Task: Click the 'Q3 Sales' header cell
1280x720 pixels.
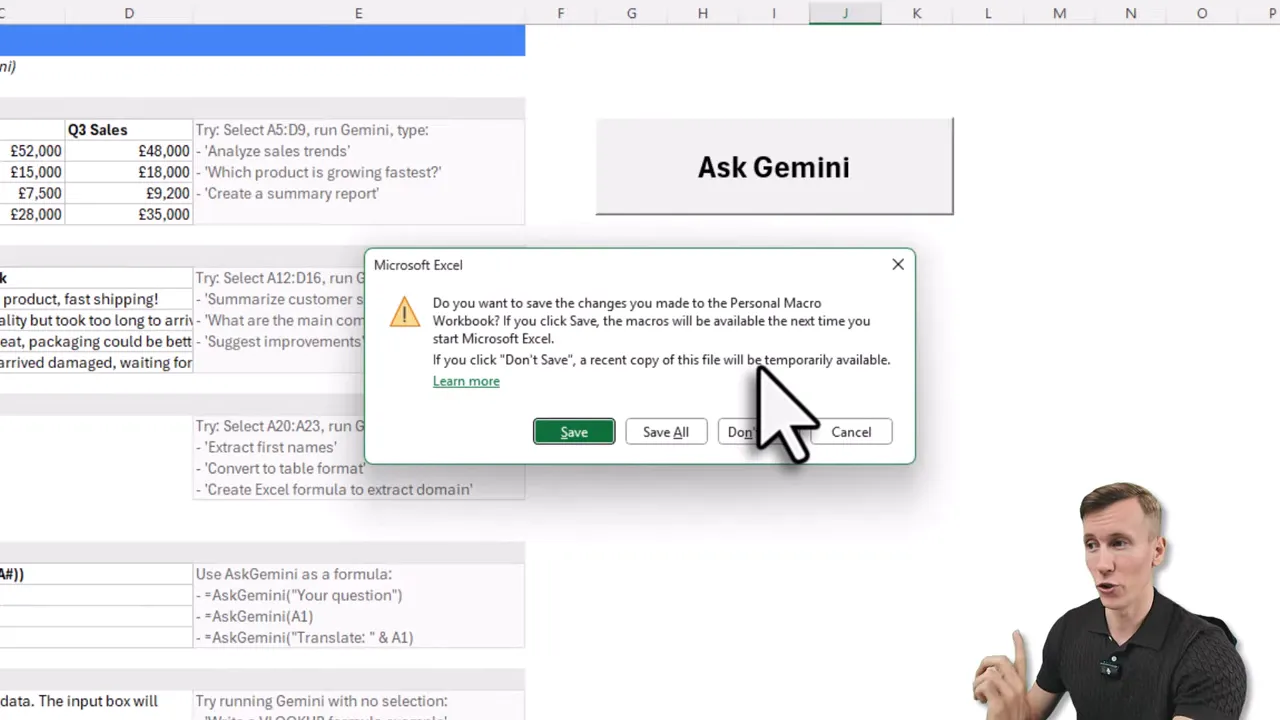Action: click(x=97, y=129)
